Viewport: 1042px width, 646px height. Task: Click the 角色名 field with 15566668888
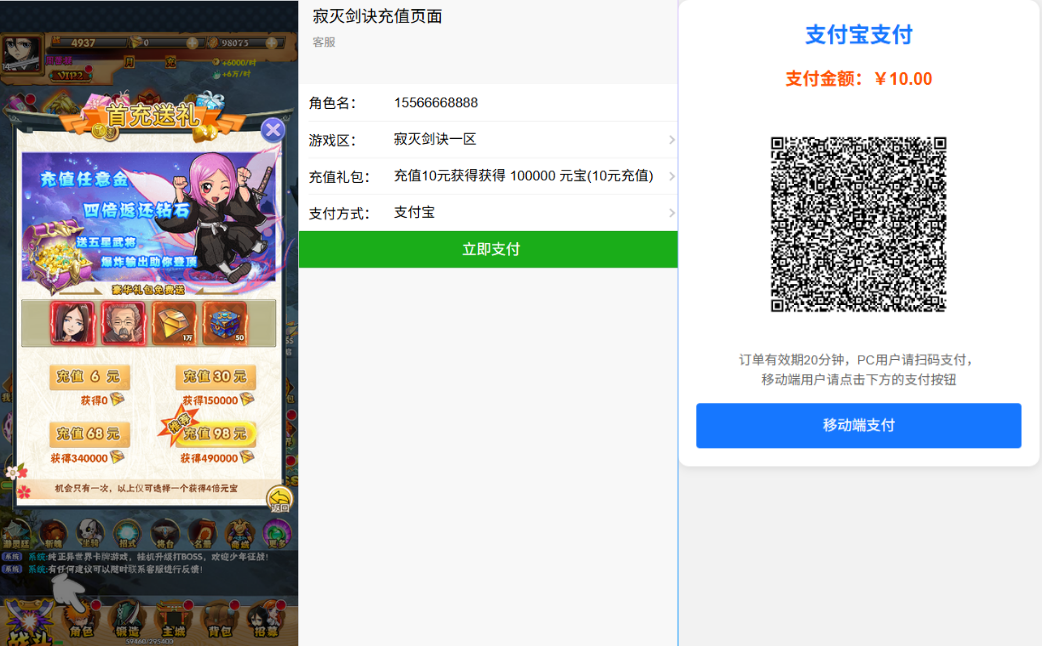pos(488,103)
